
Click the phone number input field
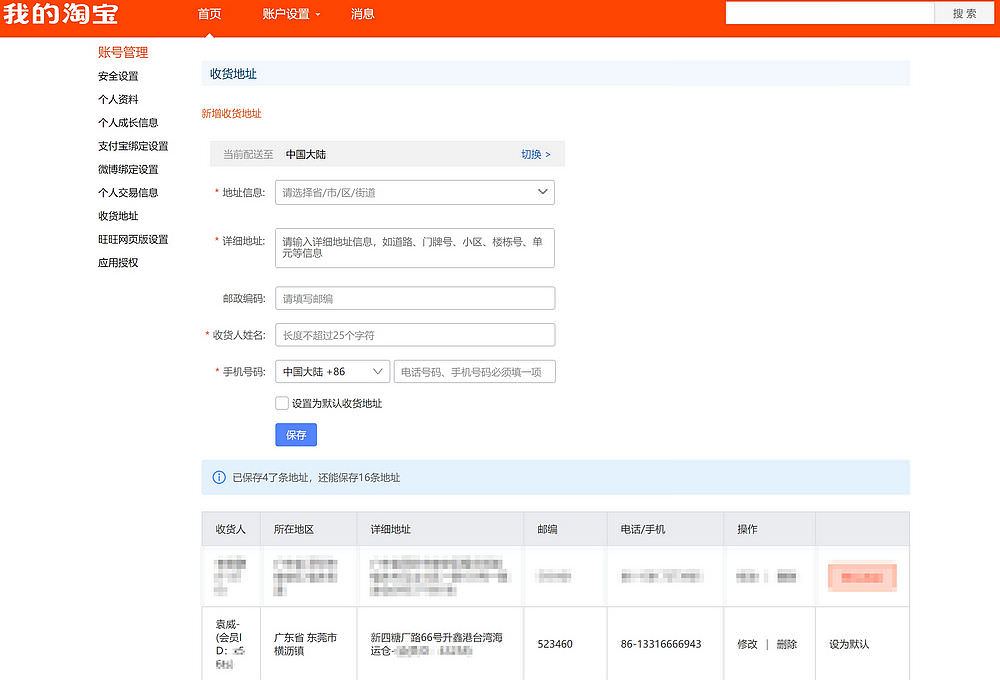pos(474,371)
